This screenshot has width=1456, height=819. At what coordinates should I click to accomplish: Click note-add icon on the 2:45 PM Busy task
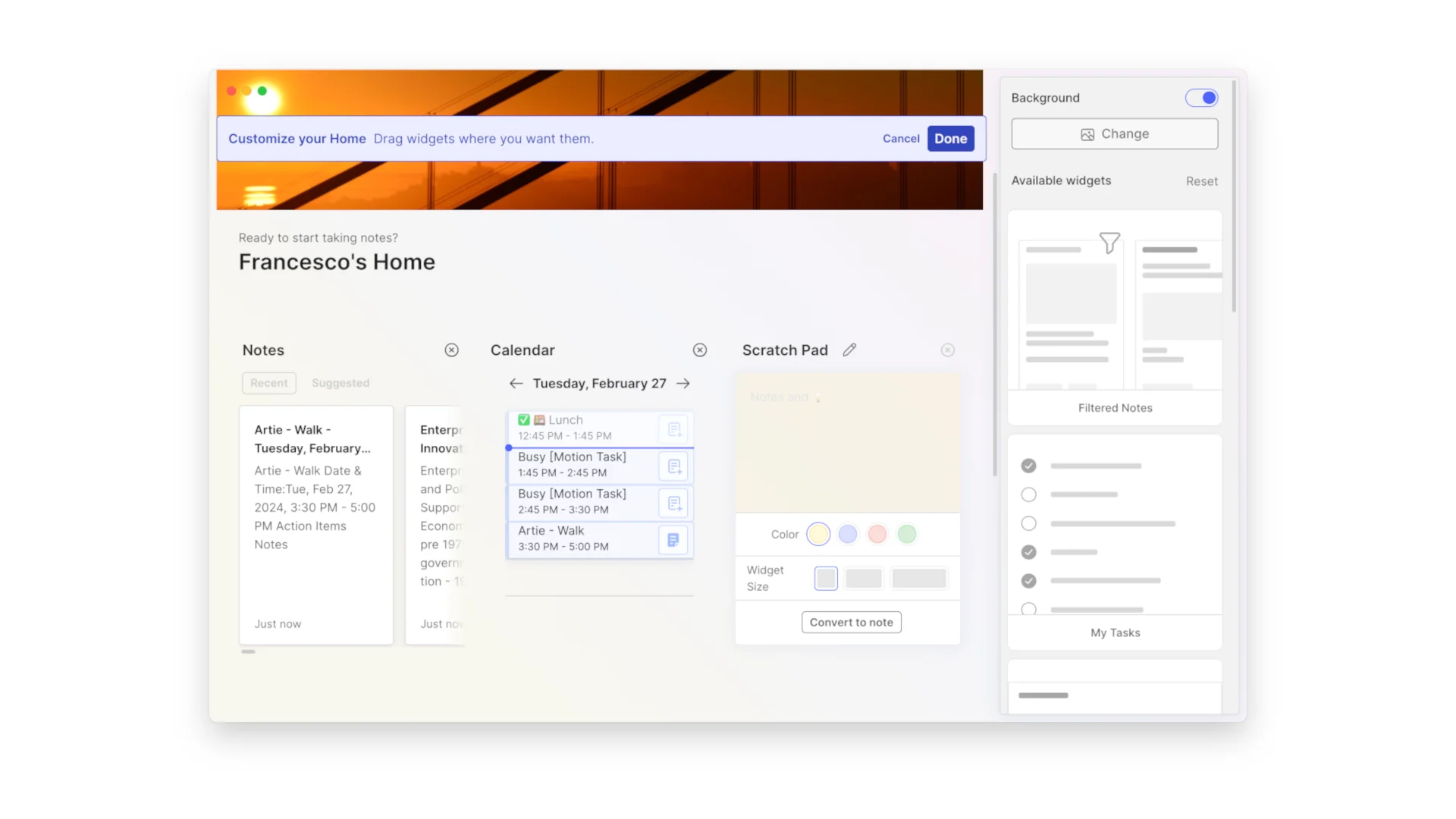tap(674, 503)
